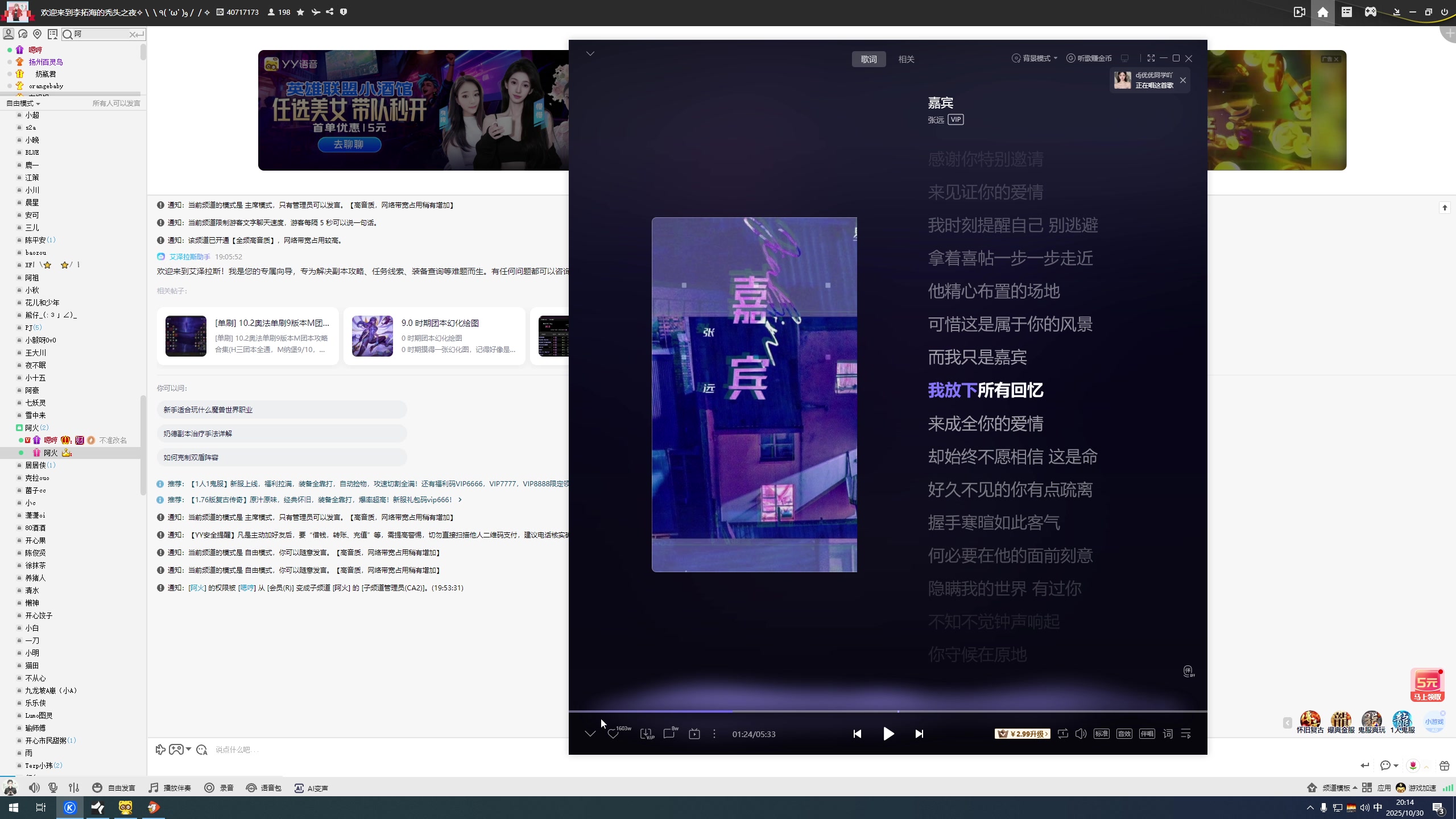This screenshot has height=819, width=1456.
Task: Click the VIP download icon in the player
Action: tap(646, 734)
